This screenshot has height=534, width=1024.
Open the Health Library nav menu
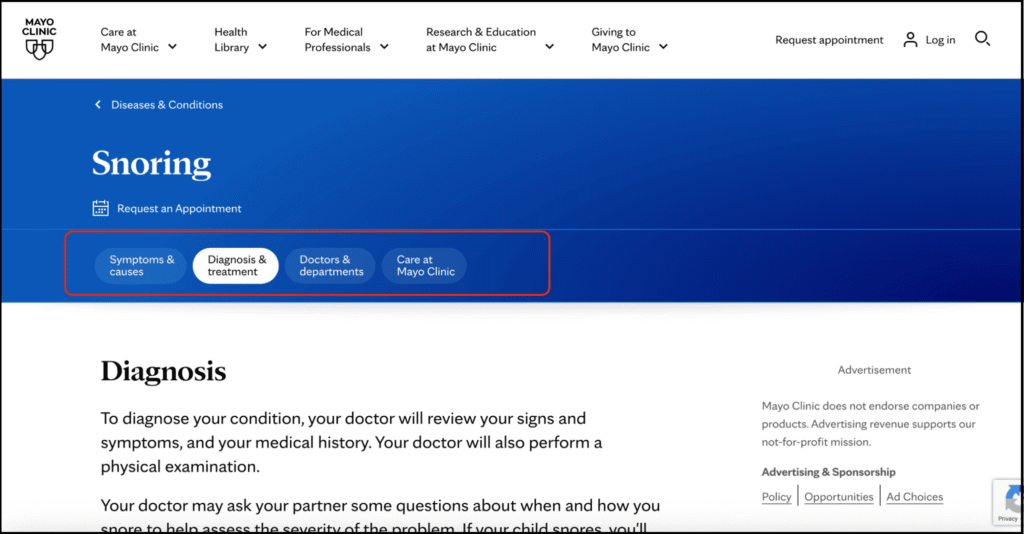click(240, 40)
